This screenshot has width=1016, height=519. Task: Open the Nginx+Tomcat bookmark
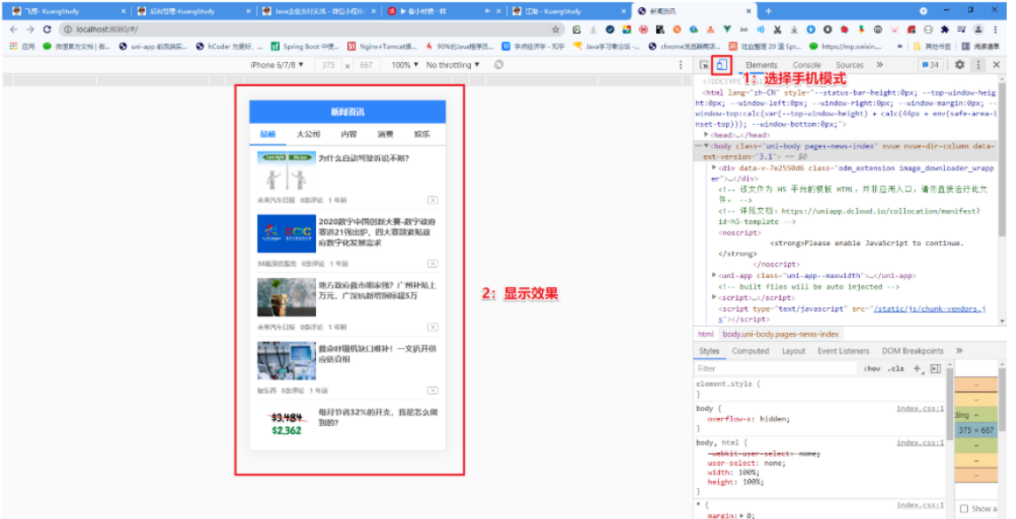pyautogui.click(x=382, y=47)
